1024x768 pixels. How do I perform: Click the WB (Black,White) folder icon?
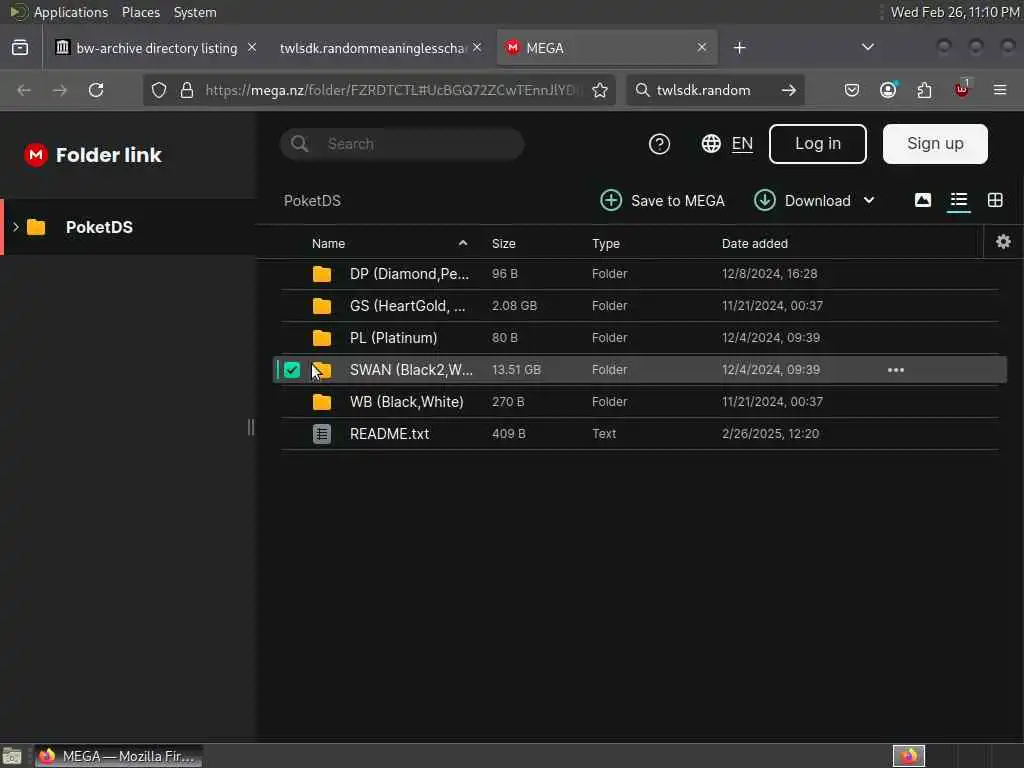click(x=321, y=402)
